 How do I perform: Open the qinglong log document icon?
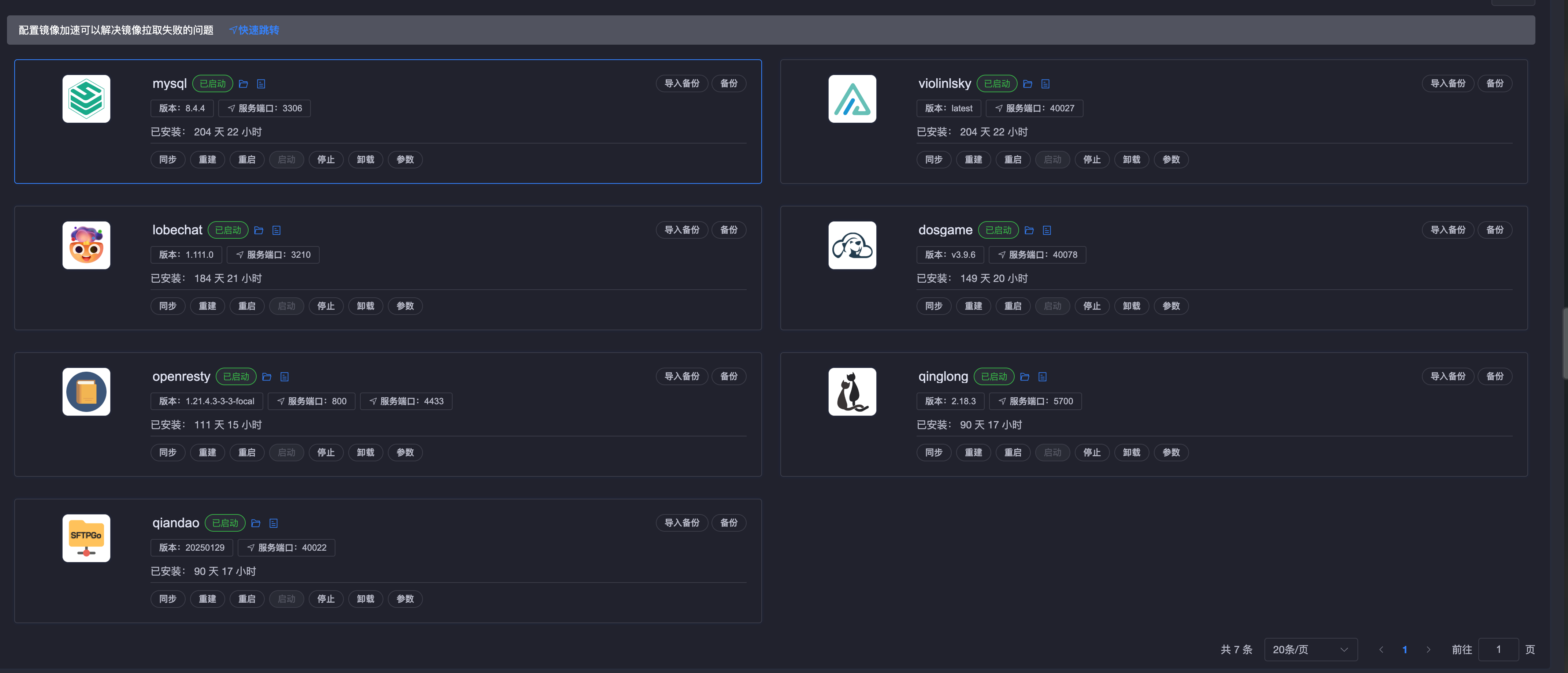coord(1042,377)
